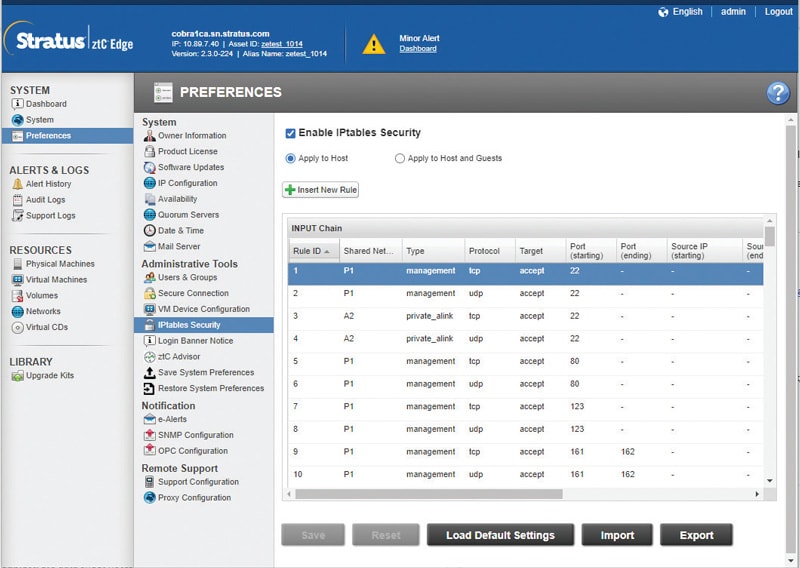Select rule 10 row management udp
Screen dimensions: 800x568
526,475
